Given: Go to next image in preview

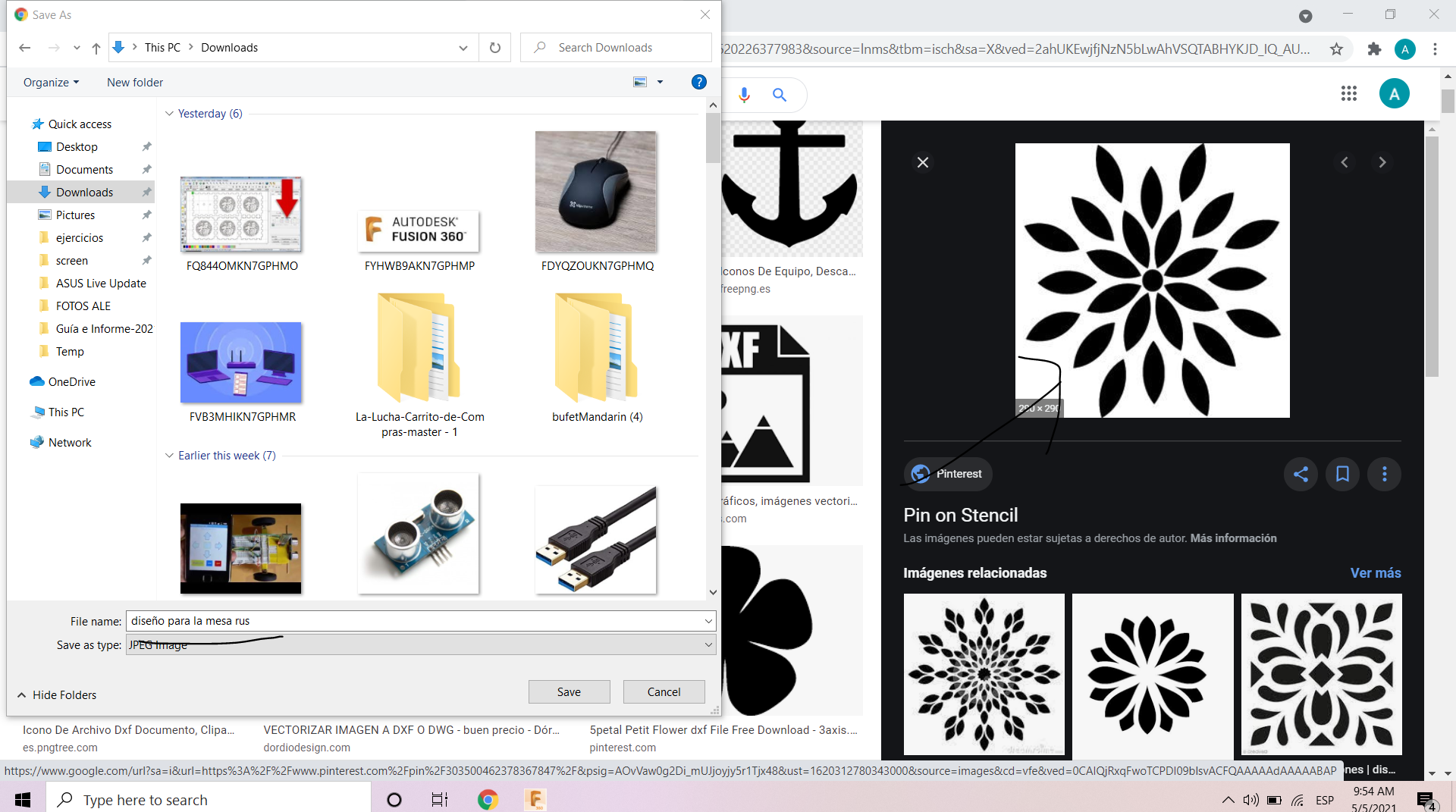Looking at the screenshot, I should point(1382,162).
